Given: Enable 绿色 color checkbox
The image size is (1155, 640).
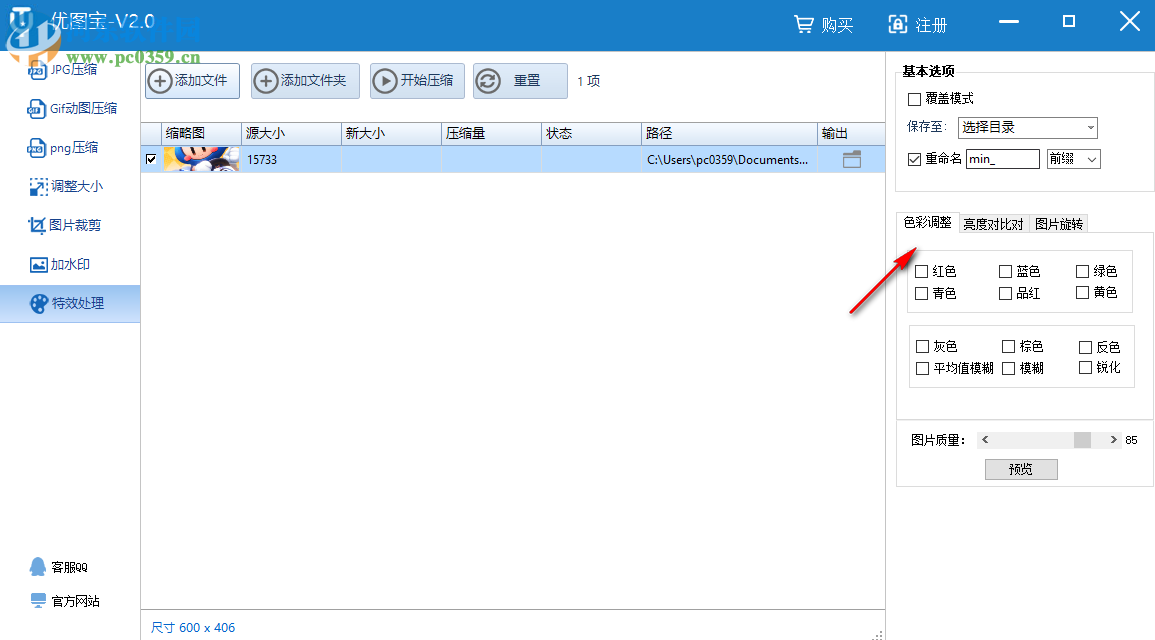Looking at the screenshot, I should point(1082,272).
